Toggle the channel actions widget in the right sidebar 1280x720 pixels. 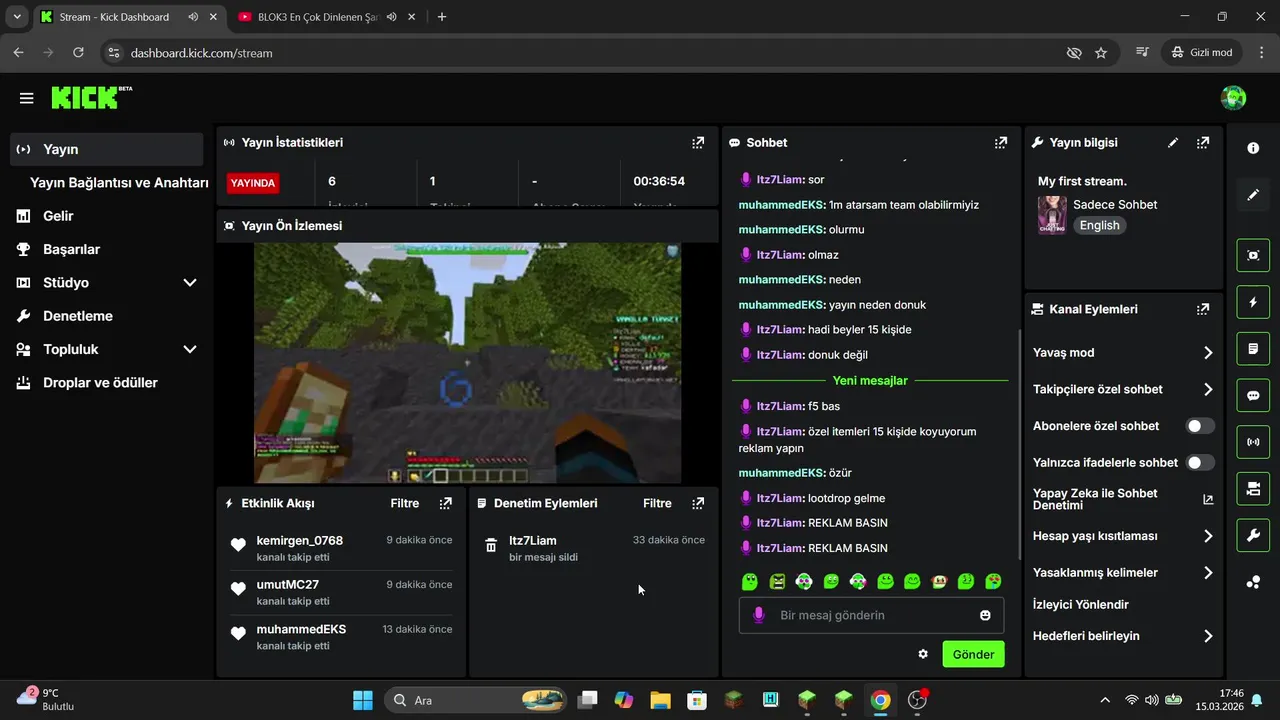click(1253, 488)
